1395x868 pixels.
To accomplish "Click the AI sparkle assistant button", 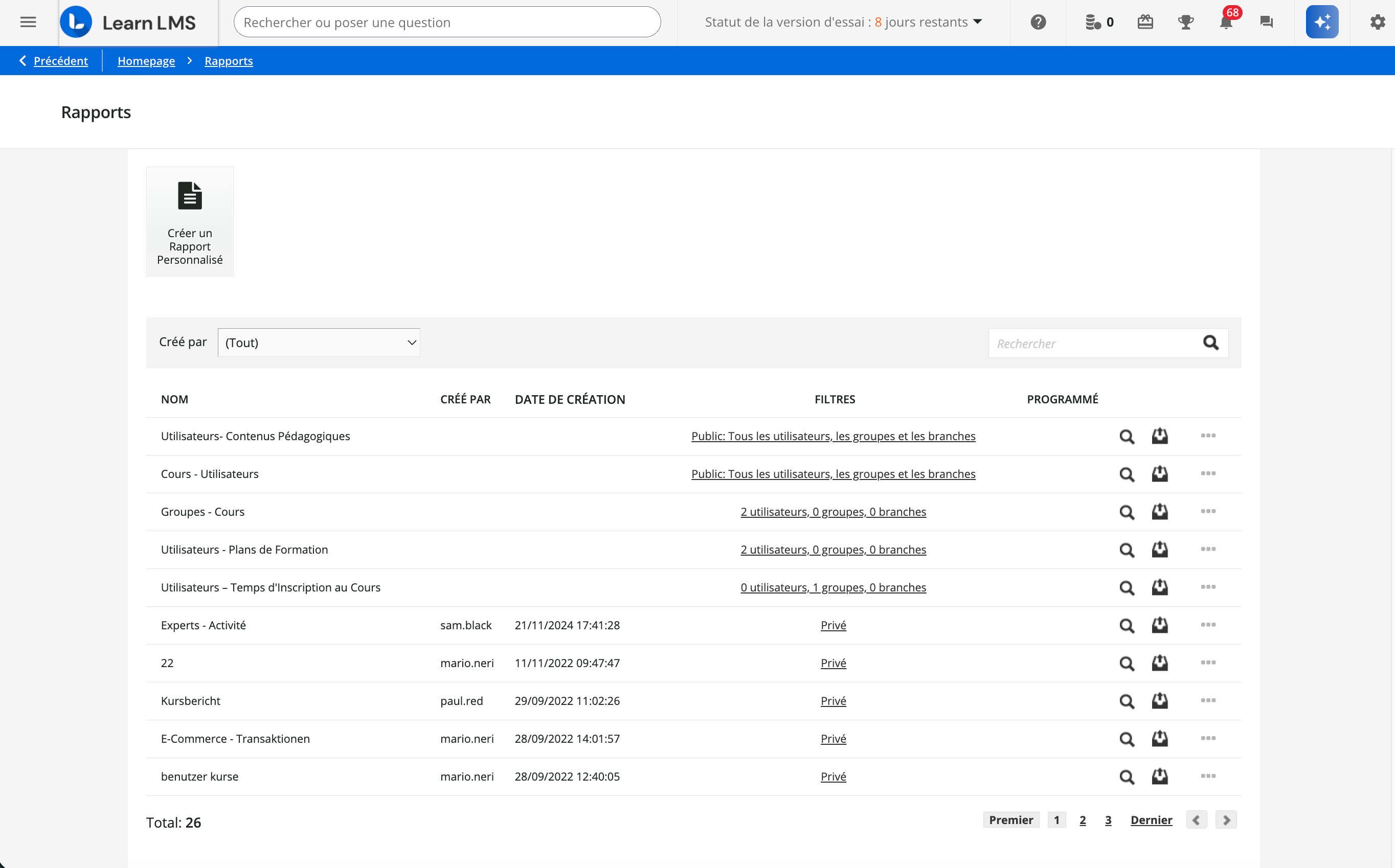I will pyautogui.click(x=1321, y=22).
